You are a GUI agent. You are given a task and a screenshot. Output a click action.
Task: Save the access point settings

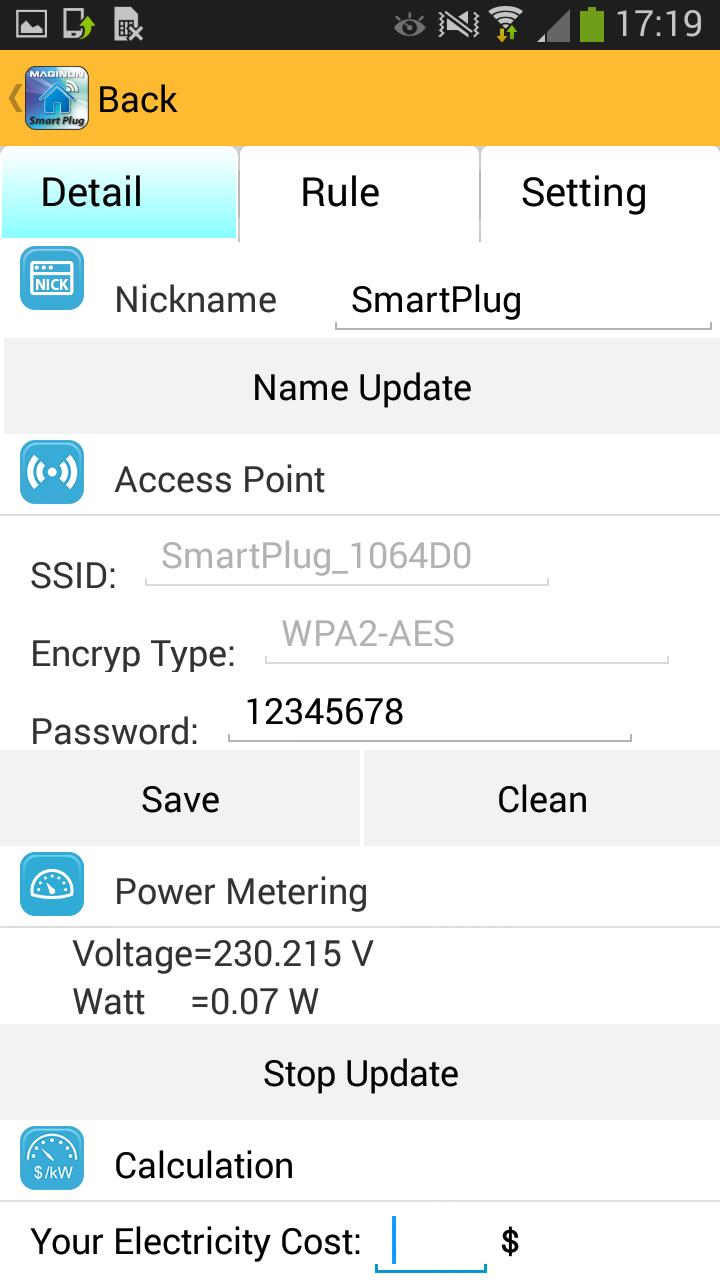(x=180, y=799)
